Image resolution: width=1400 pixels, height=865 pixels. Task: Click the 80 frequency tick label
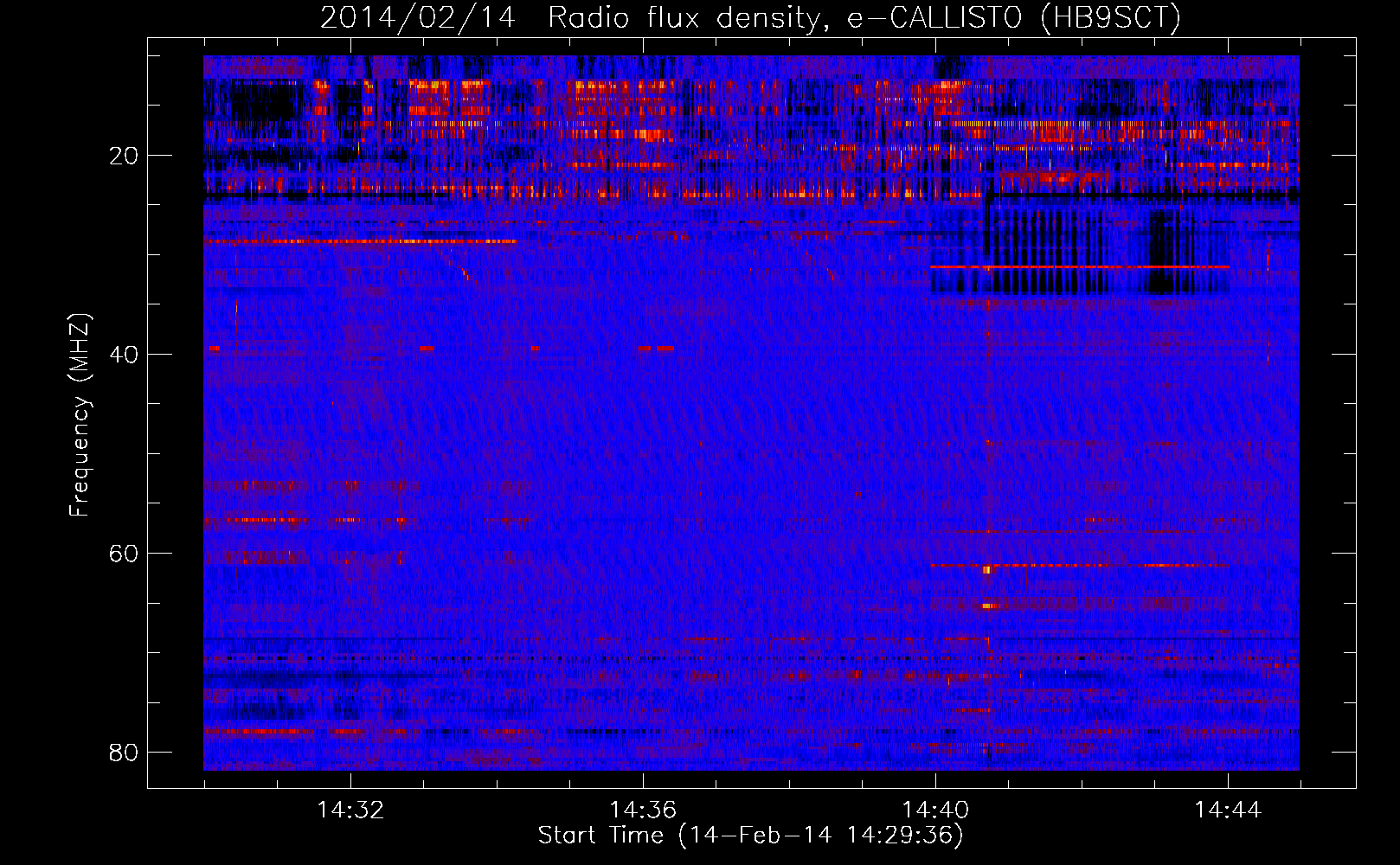click(124, 753)
